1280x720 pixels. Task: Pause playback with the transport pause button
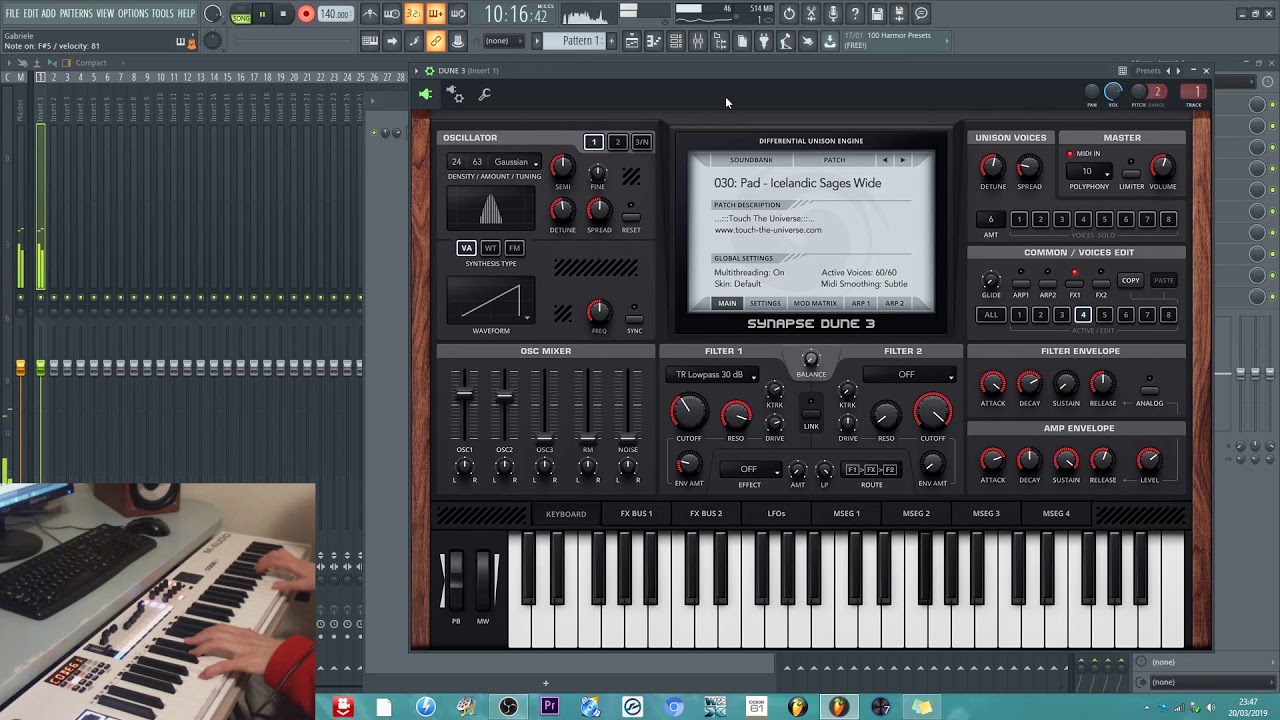point(262,14)
